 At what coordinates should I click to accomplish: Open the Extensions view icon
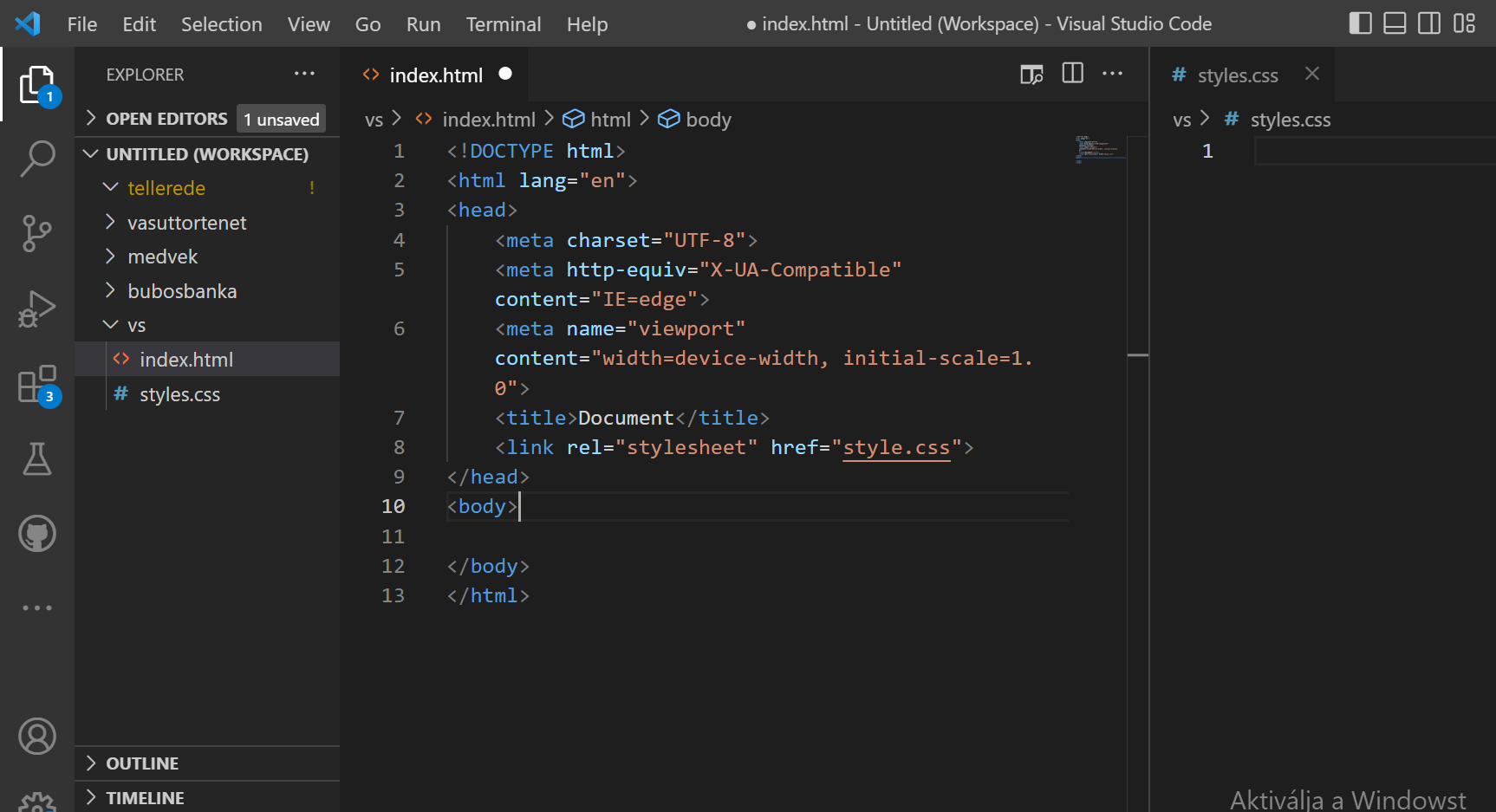[x=37, y=384]
